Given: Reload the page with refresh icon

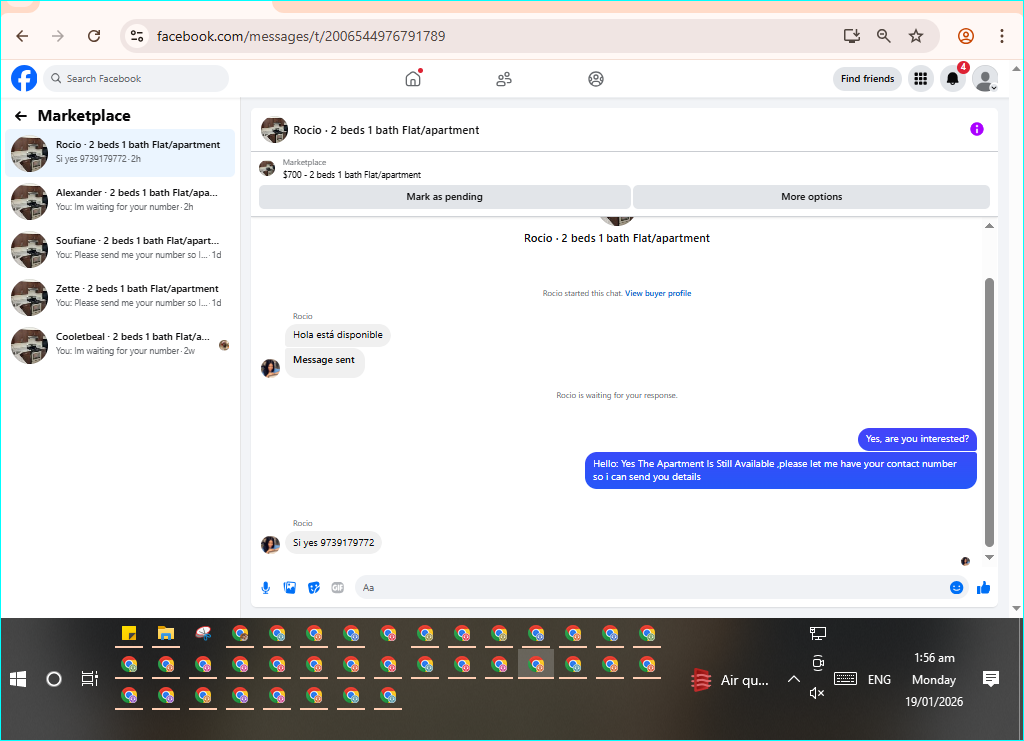Looking at the screenshot, I should pos(94,36).
